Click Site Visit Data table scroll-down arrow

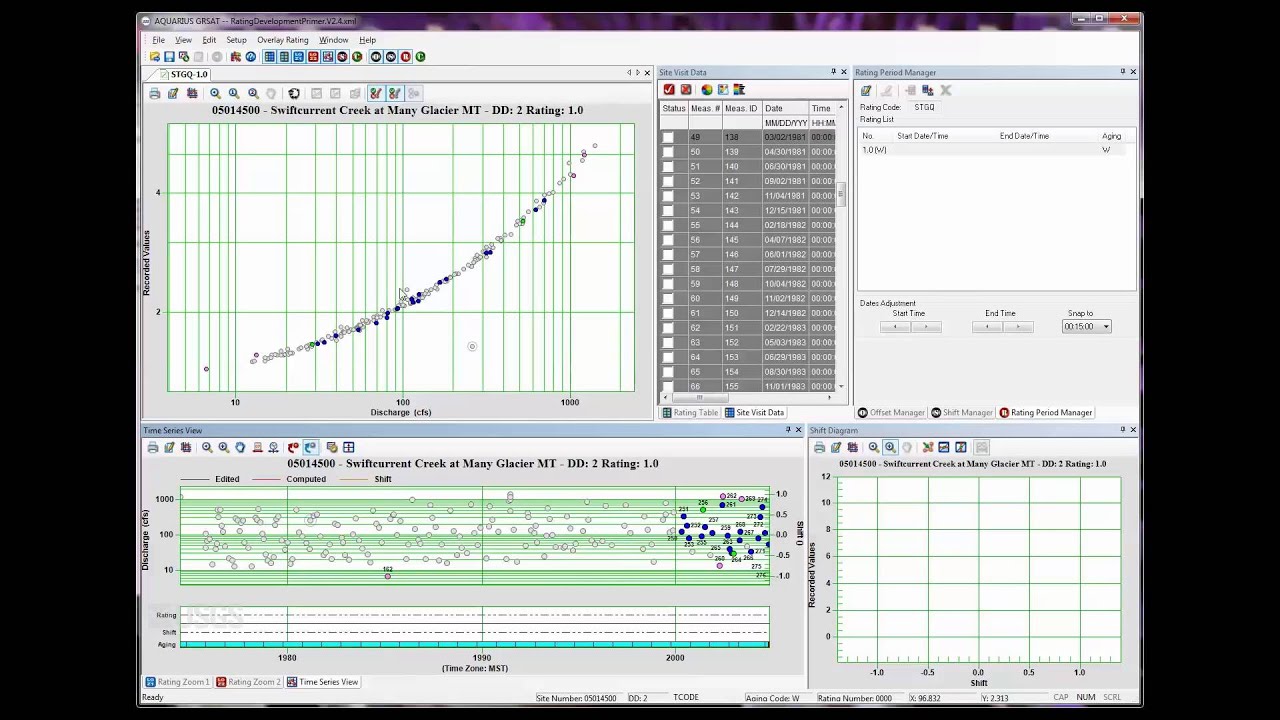[841, 386]
